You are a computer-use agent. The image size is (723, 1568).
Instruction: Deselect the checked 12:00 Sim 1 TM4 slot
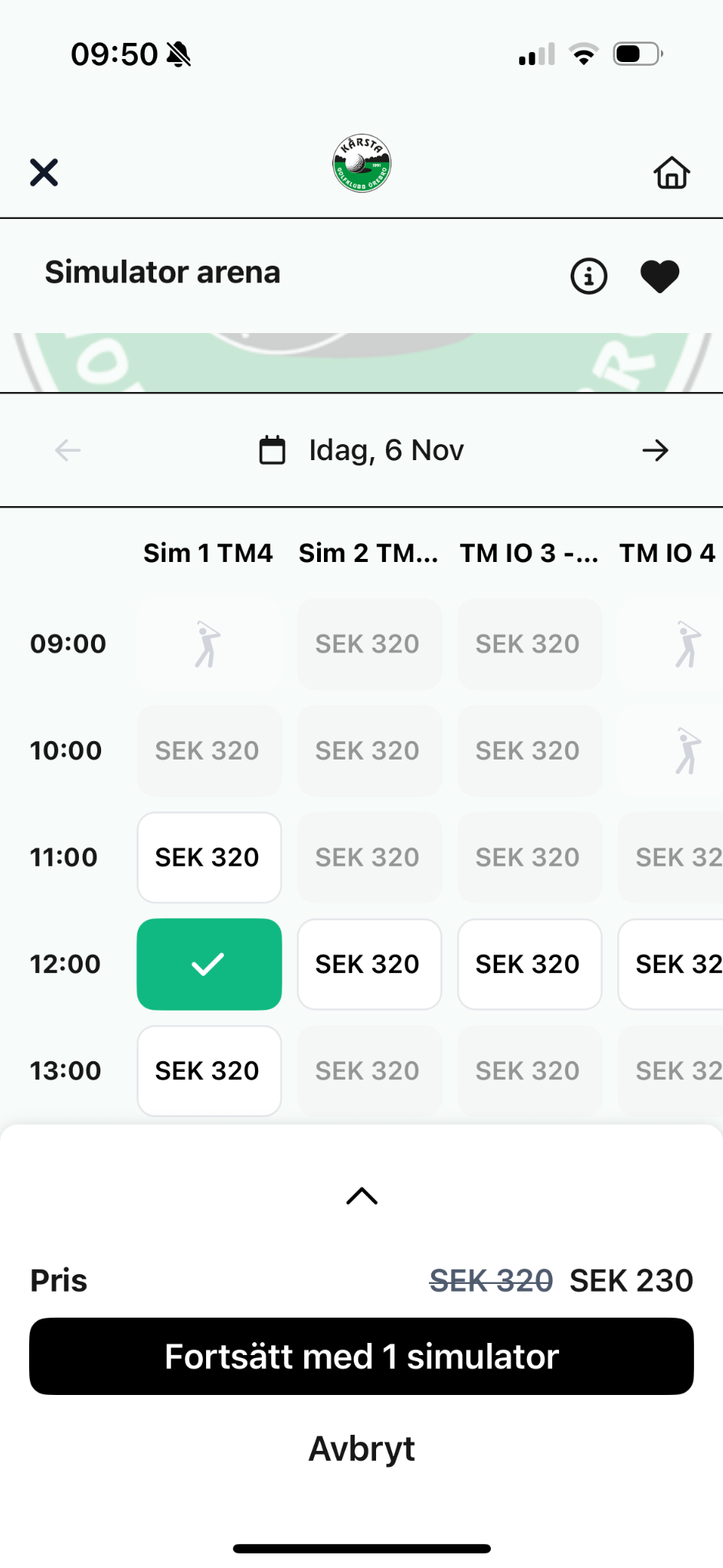pyautogui.click(x=208, y=964)
